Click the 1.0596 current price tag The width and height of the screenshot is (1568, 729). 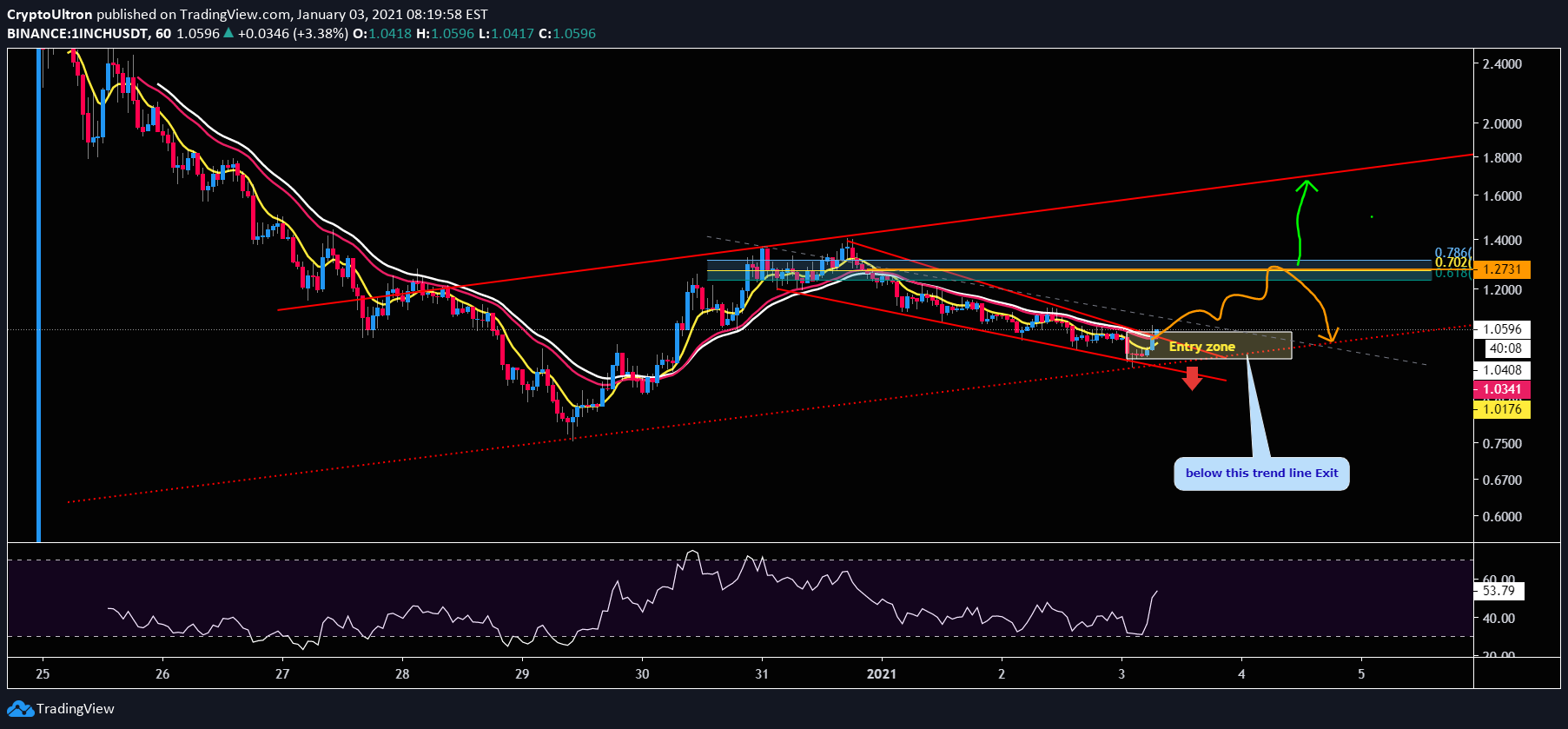(x=1502, y=329)
